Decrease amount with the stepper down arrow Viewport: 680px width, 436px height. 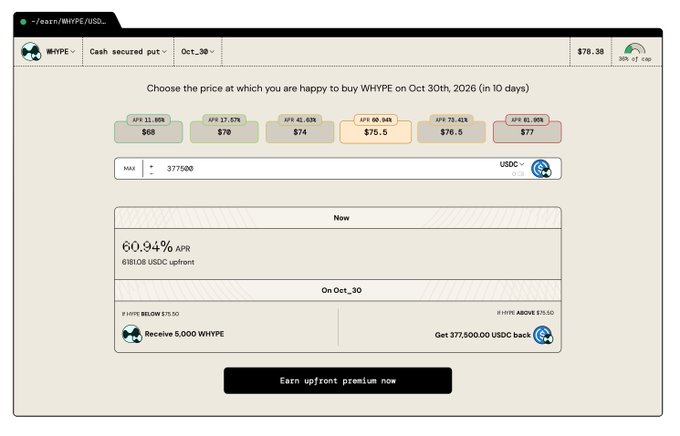pos(151,173)
